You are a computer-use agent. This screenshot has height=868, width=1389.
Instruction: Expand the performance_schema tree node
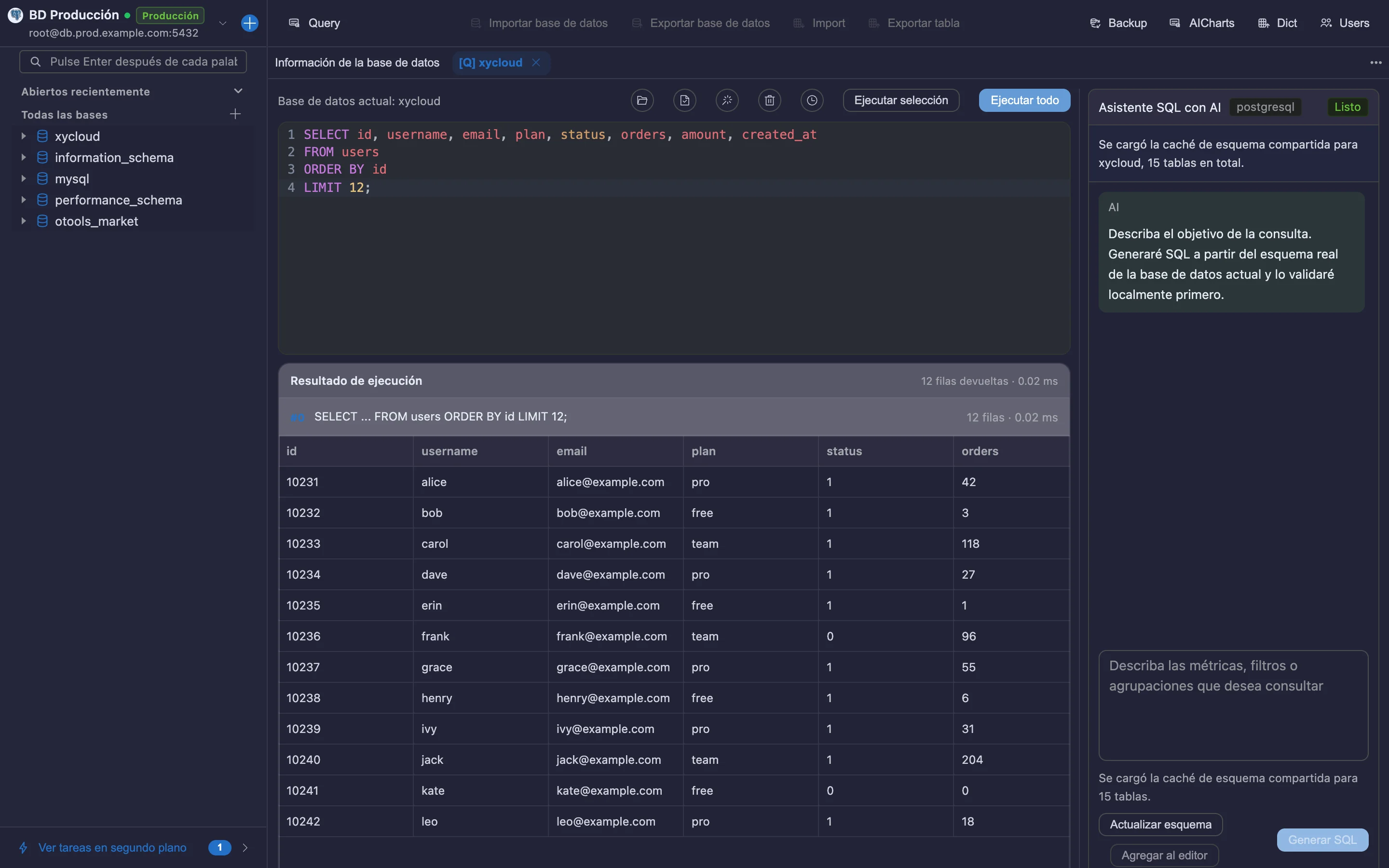tap(24, 200)
